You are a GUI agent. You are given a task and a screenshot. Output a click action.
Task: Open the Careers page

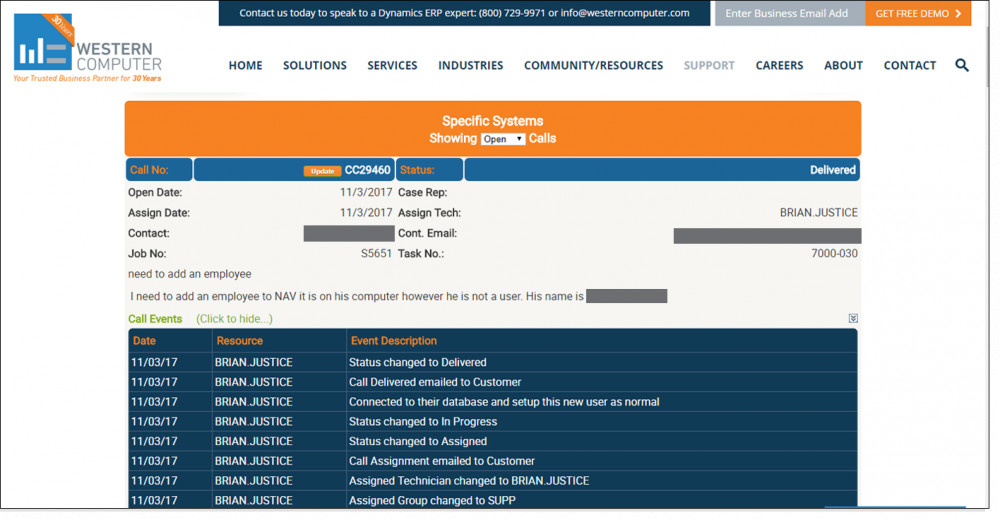[779, 65]
